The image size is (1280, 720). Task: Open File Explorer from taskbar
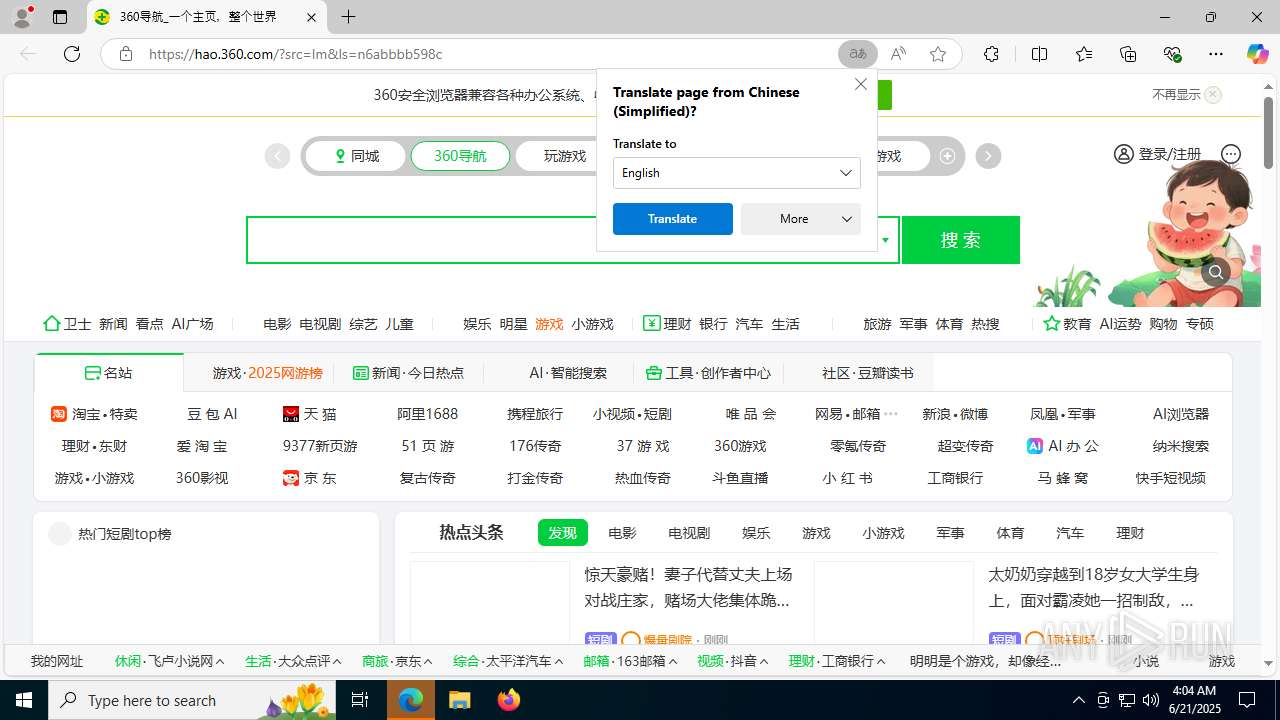click(x=459, y=700)
